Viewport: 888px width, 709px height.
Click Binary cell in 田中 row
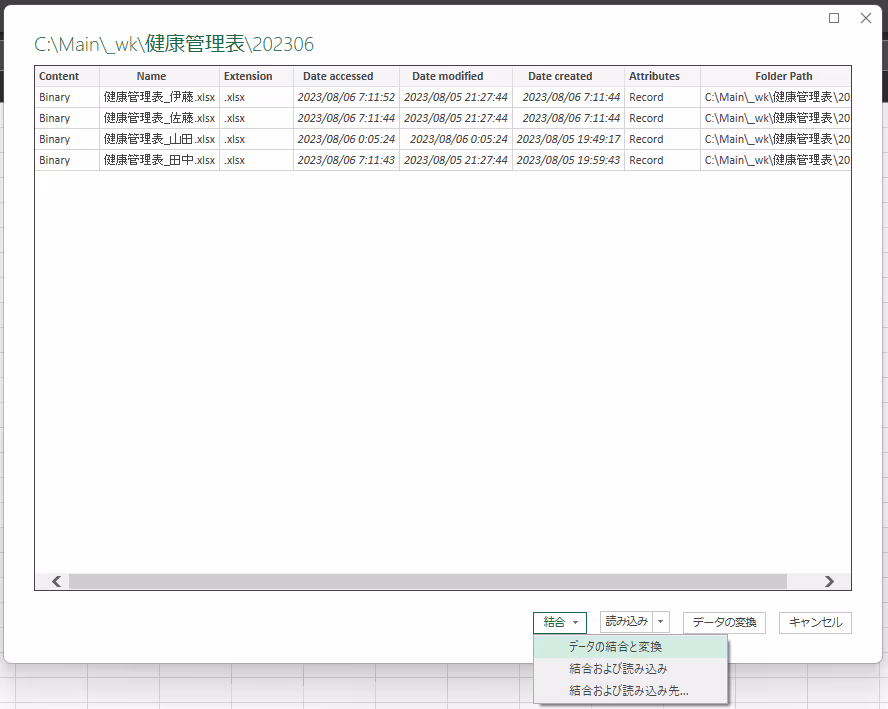click(x=67, y=160)
